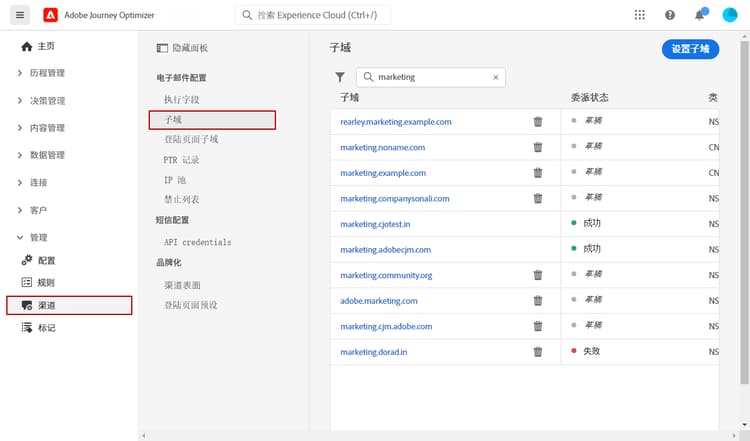Open marketing.cjotest.in subdomain link

[x=375, y=224]
